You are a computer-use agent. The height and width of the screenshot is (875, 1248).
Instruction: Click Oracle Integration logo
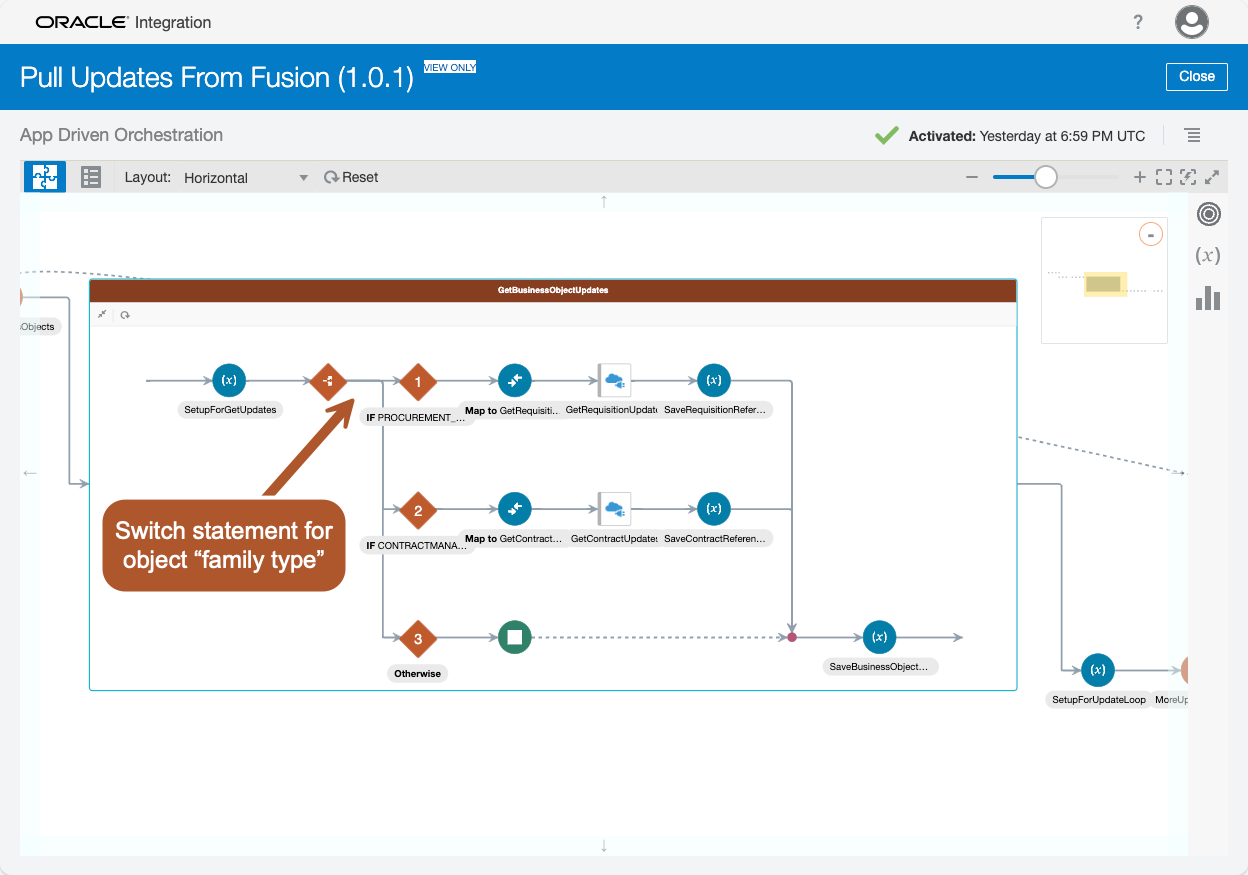coord(123,22)
